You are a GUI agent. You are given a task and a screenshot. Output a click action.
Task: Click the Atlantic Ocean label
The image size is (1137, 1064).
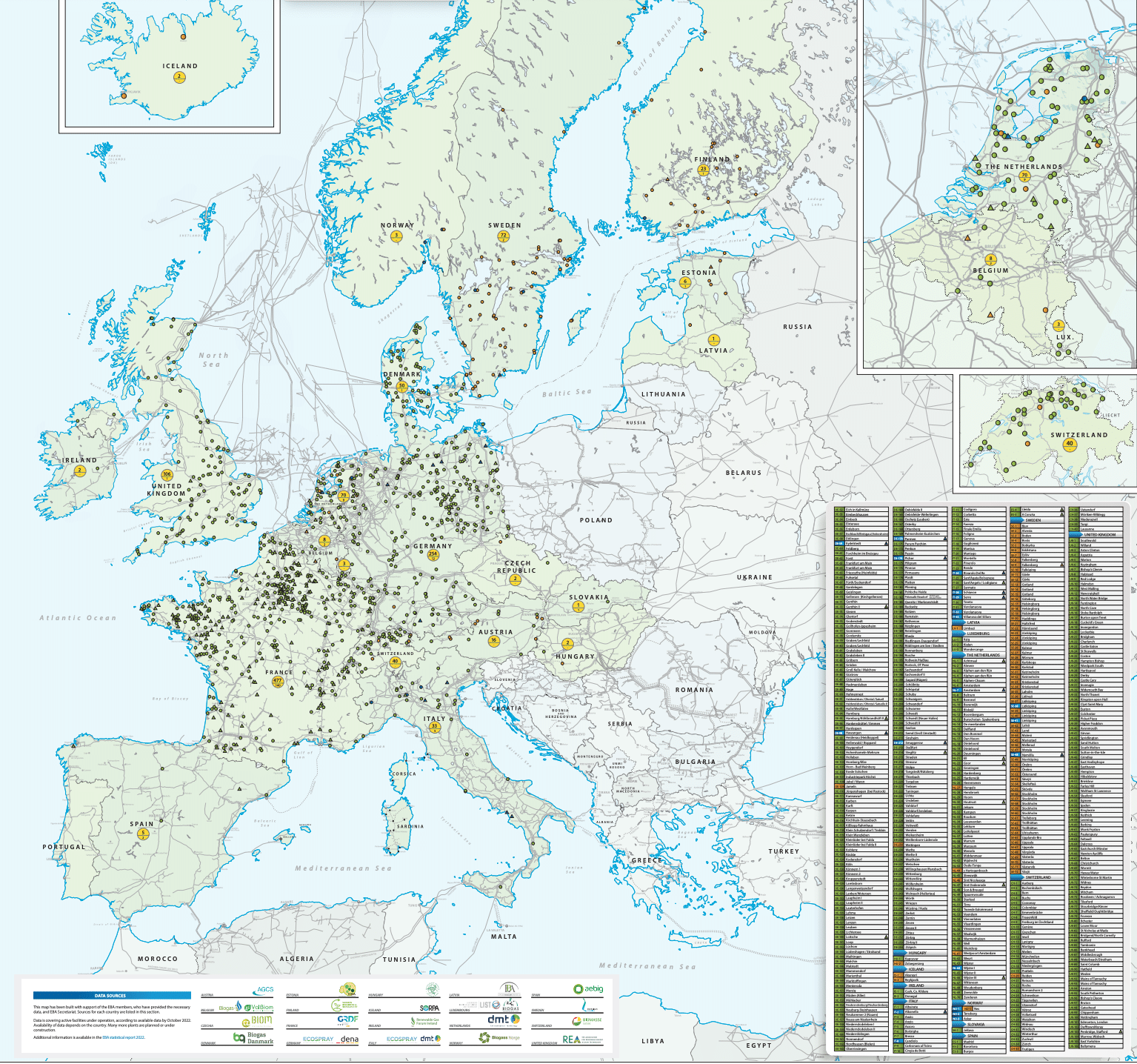pyautogui.click(x=78, y=618)
